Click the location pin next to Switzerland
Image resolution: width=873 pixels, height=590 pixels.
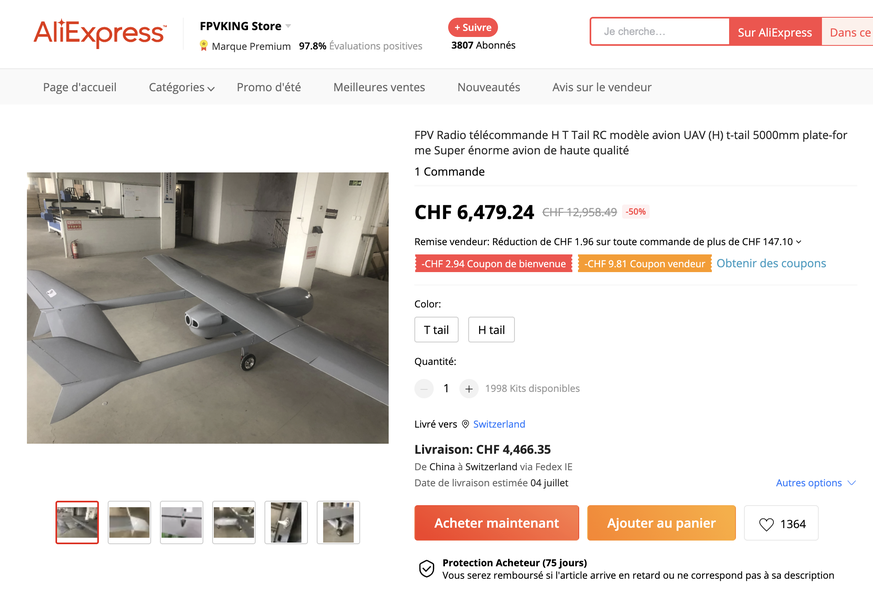pyautogui.click(x=465, y=424)
